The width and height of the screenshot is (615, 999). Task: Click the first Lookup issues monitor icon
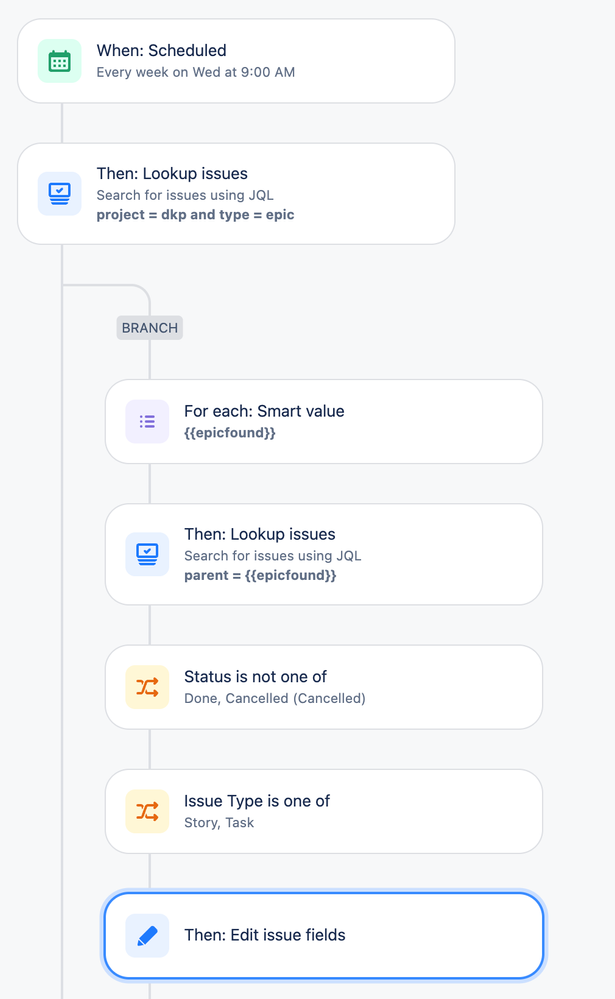pyautogui.click(x=59, y=194)
